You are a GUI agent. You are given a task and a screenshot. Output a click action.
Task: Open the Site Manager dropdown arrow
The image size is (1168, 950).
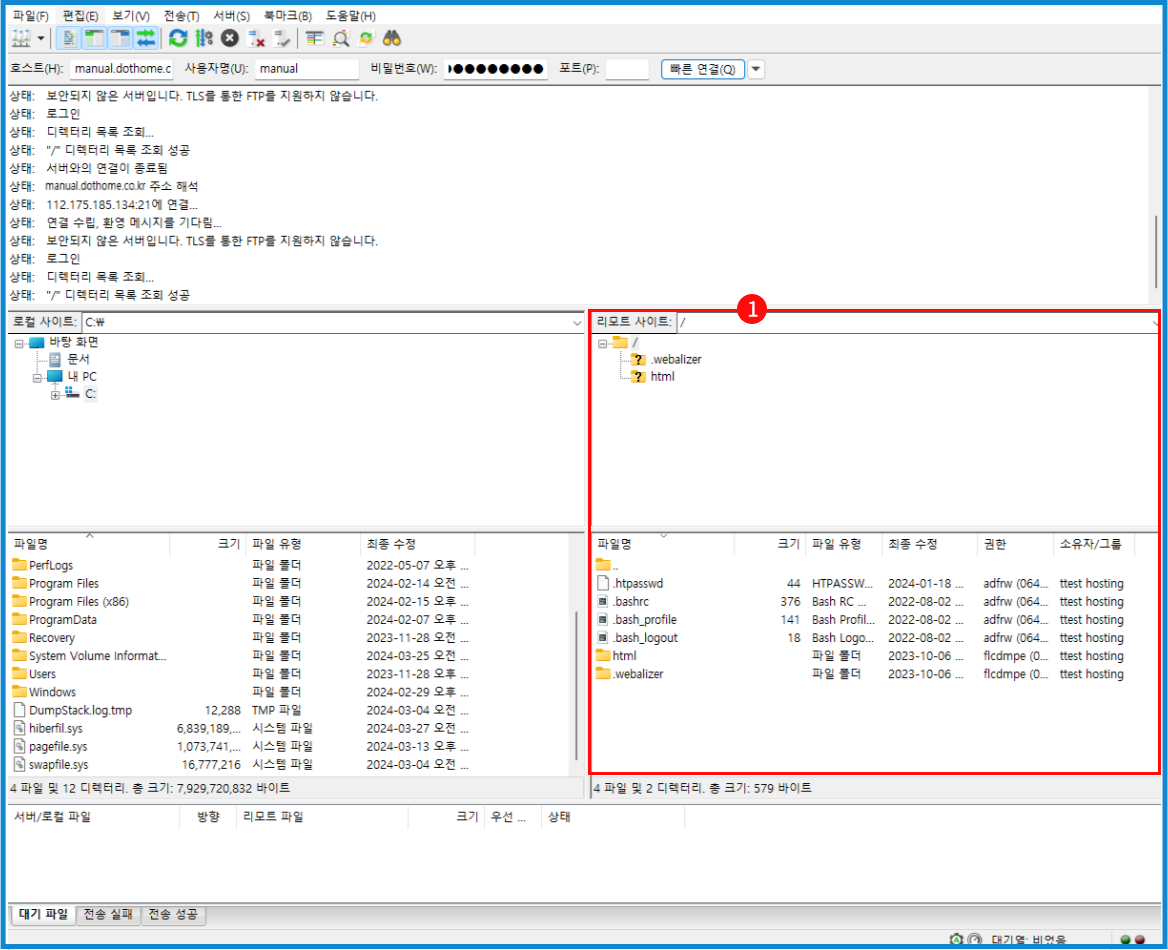41,38
